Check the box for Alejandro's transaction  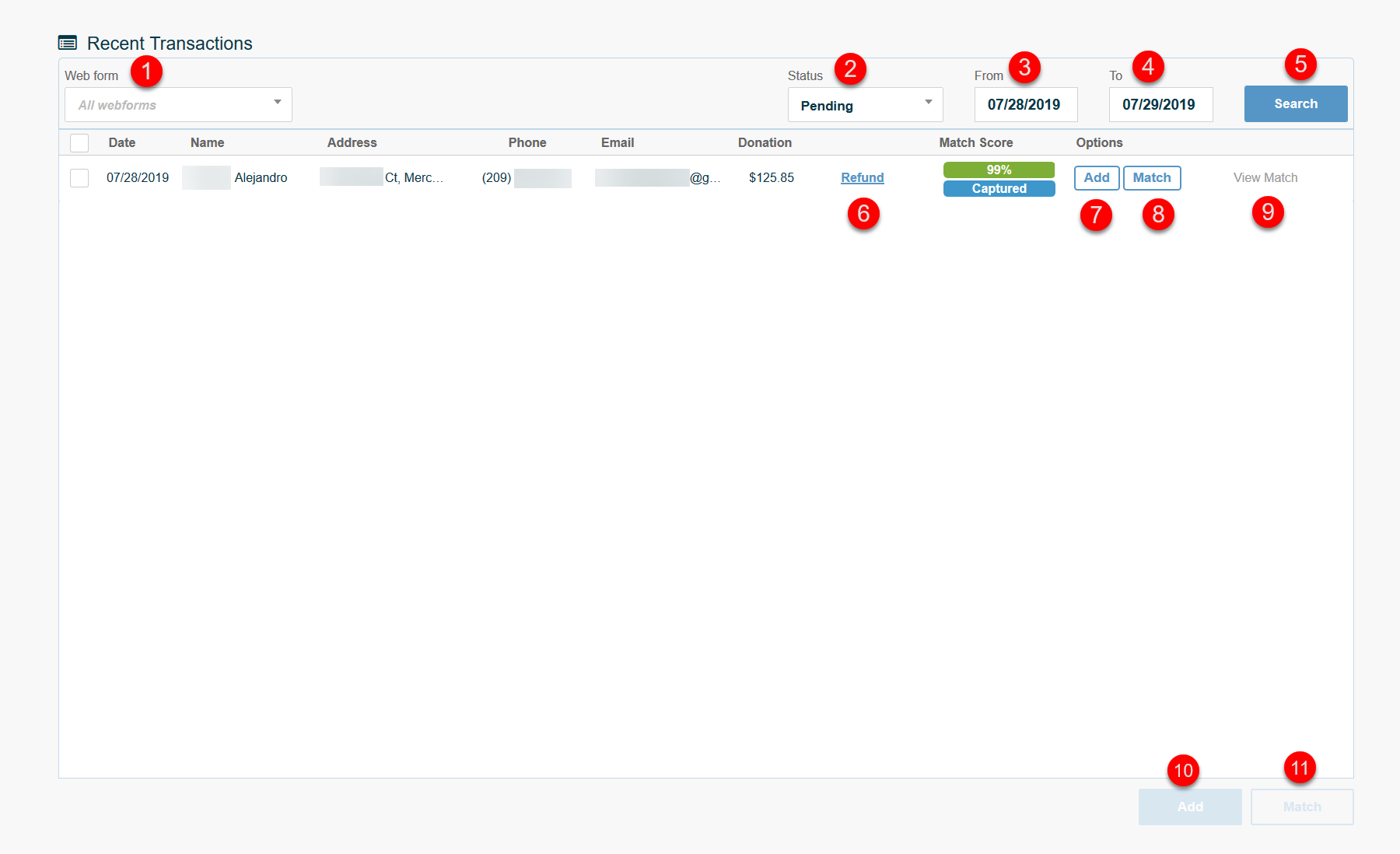coord(79,177)
